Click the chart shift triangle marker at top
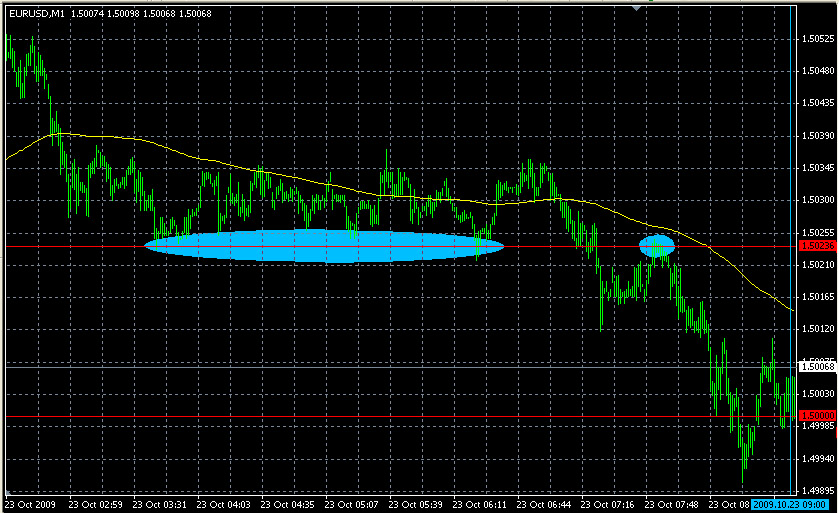The height and width of the screenshot is (513, 839). click(x=637, y=8)
